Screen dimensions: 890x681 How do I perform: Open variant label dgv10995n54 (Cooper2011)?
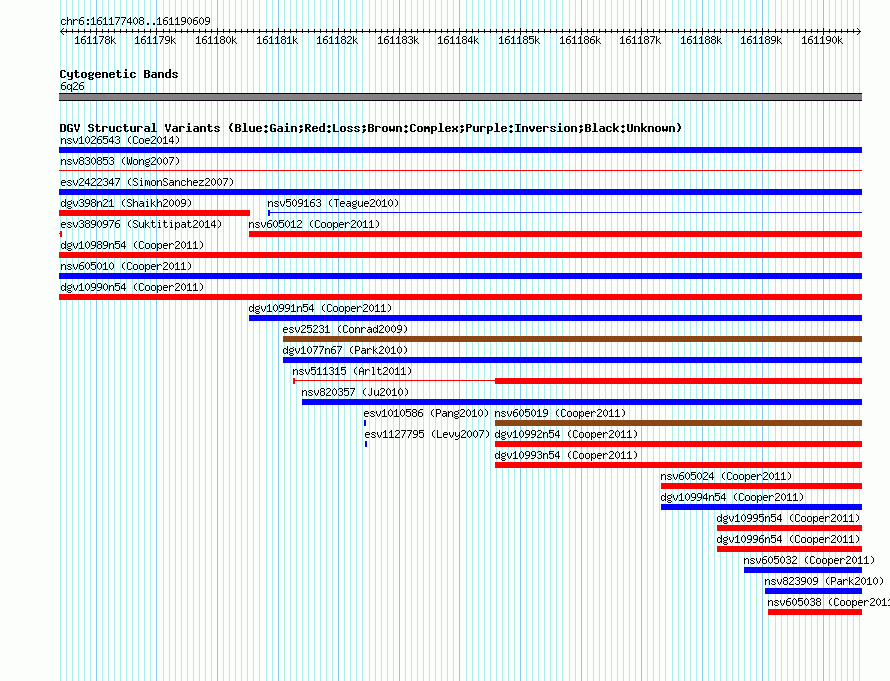[788, 518]
